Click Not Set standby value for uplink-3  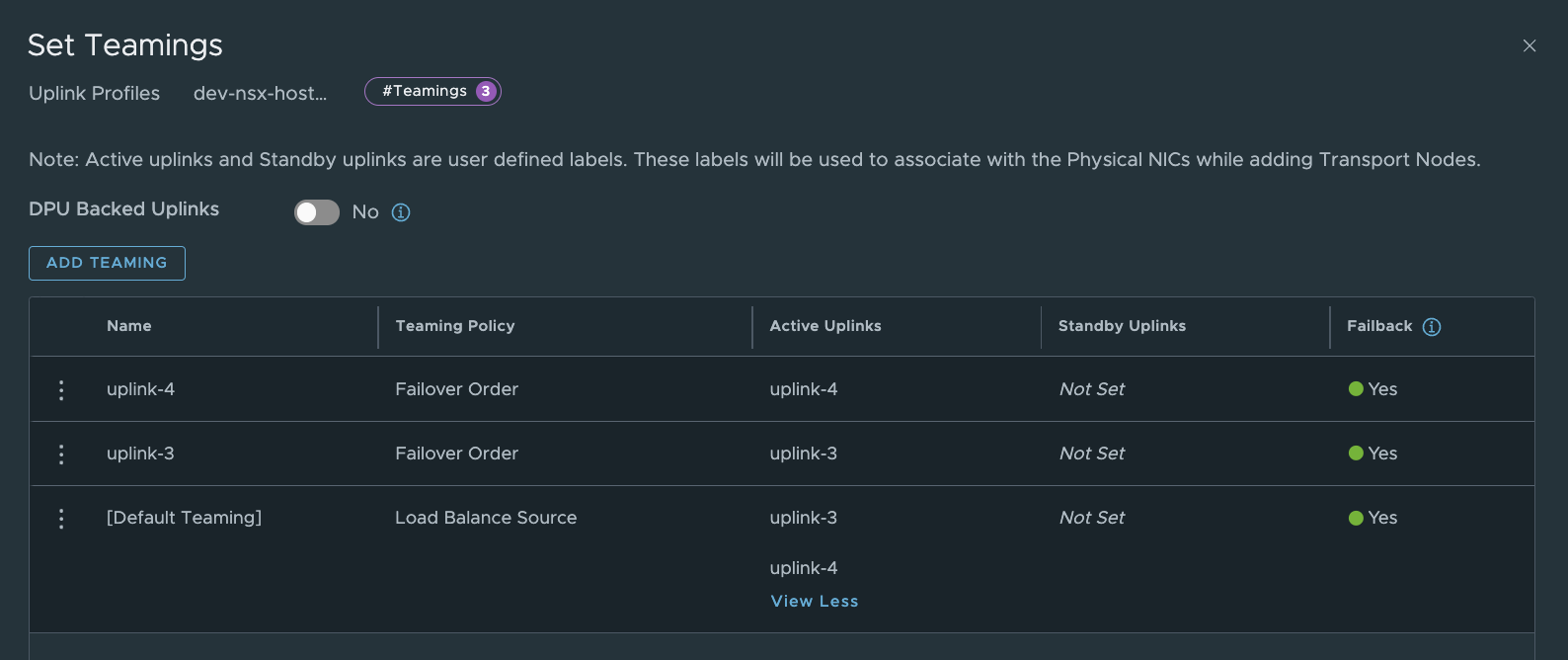1091,454
